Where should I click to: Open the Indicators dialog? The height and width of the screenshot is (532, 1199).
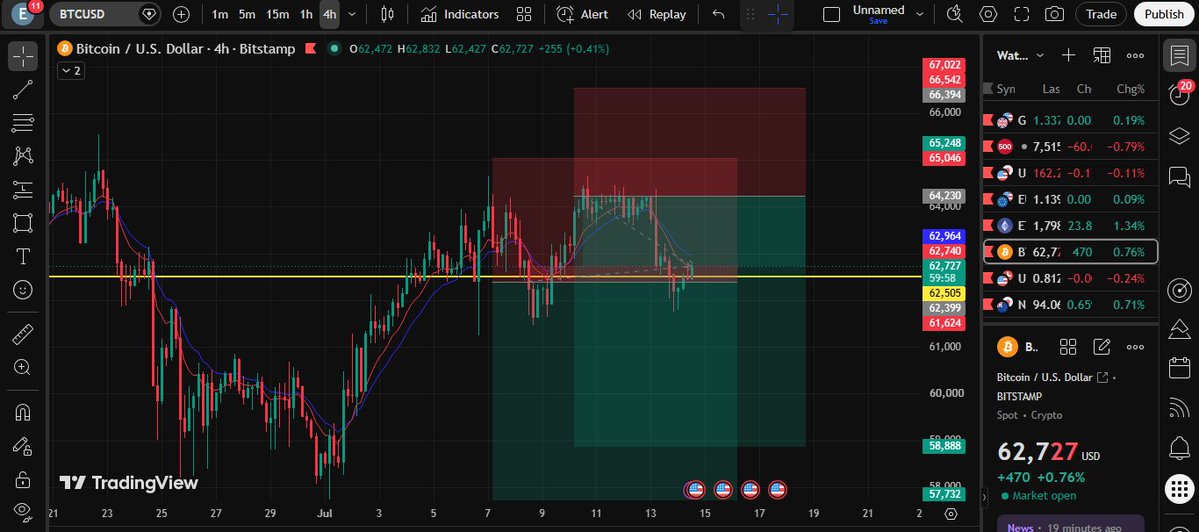click(x=460, y=14)
